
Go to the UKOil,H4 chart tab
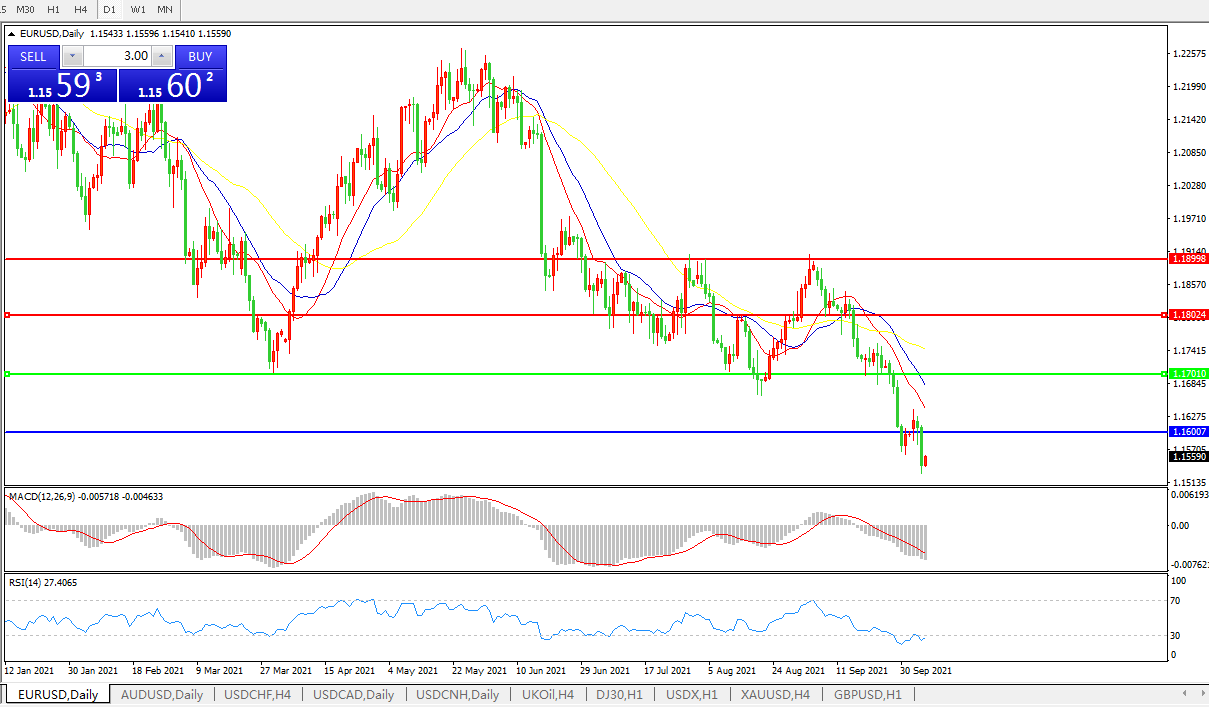[547, 694]
